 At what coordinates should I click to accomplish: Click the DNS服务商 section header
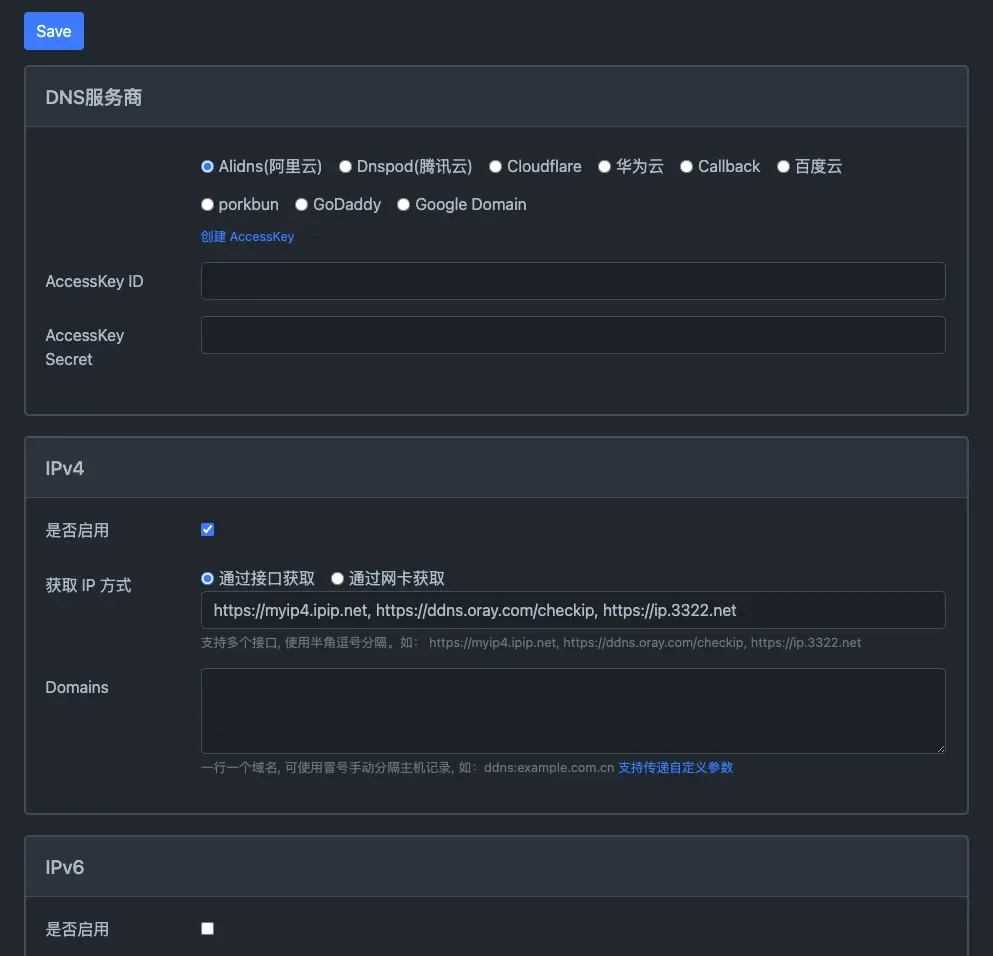pyautogui.click(x=496, y=97)
